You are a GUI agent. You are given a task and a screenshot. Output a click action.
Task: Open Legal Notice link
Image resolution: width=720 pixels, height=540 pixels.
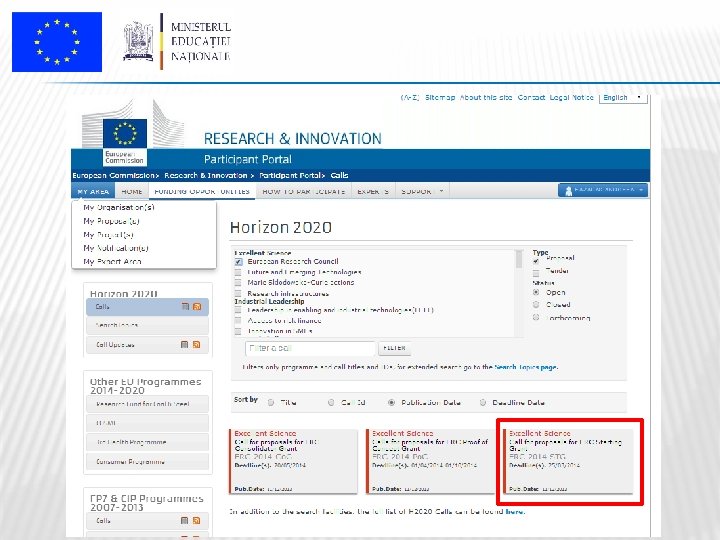pos(572,97)
